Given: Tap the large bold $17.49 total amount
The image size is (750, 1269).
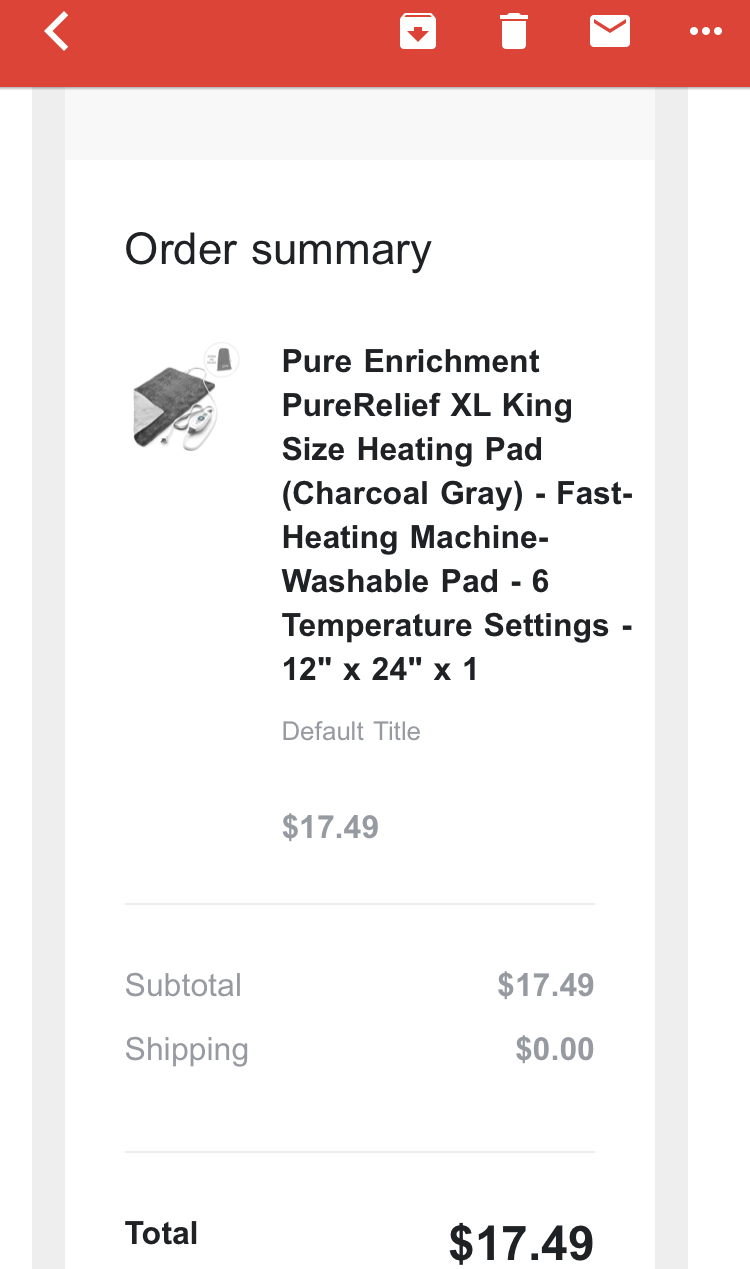Looking at the screenshot, I should pyautogui.click(x=521, y=1243).
